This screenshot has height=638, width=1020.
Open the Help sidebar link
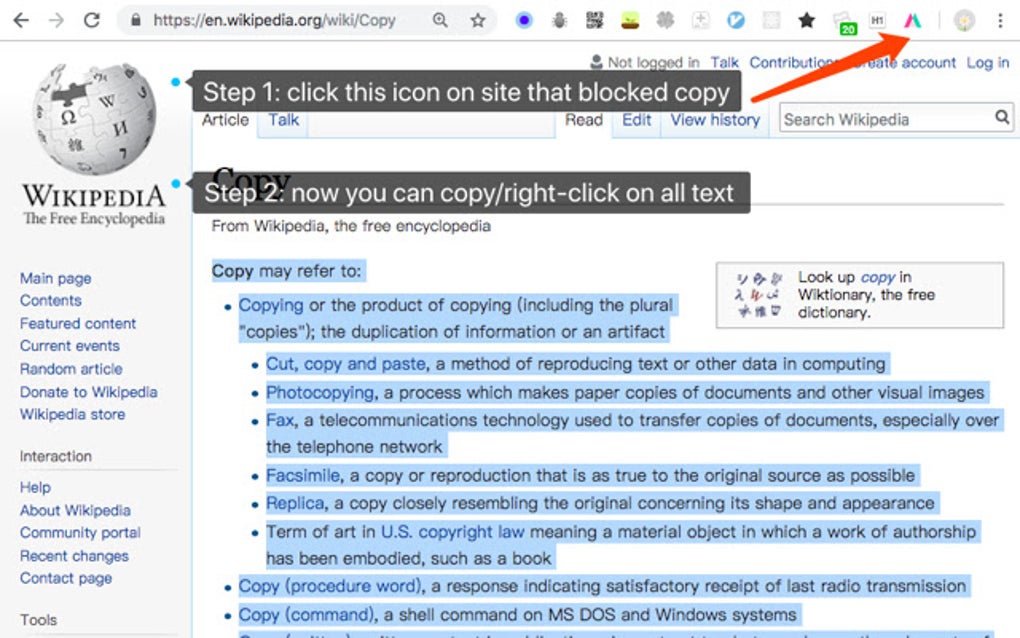pyautogui.click(x=35, y=487)
